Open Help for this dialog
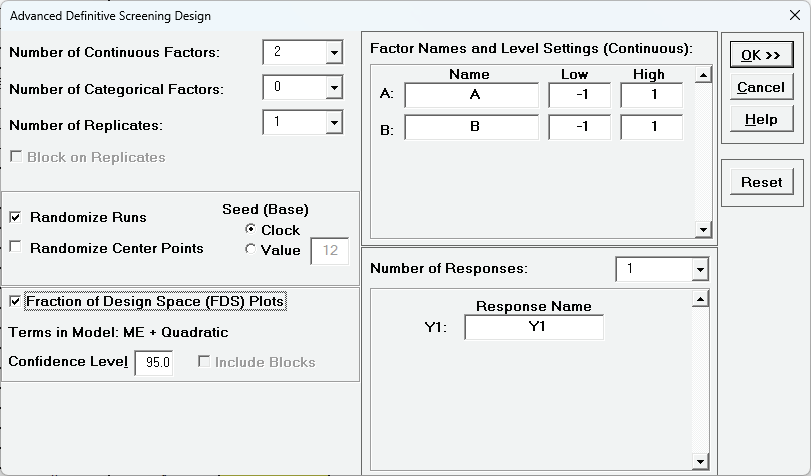811x476 pixels. pyautogui.click(x=761, y=119)
